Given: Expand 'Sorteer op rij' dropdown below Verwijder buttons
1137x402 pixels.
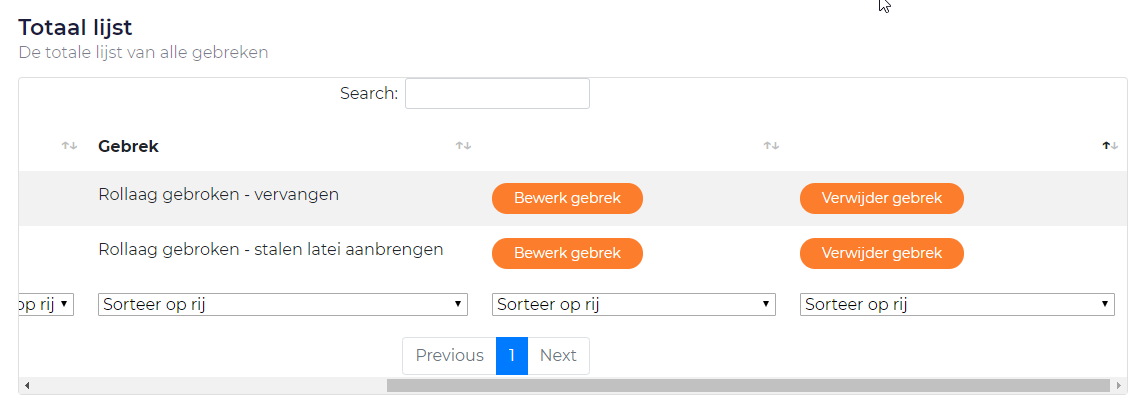Looking at the screenshot, I should [x=957, y=304].
